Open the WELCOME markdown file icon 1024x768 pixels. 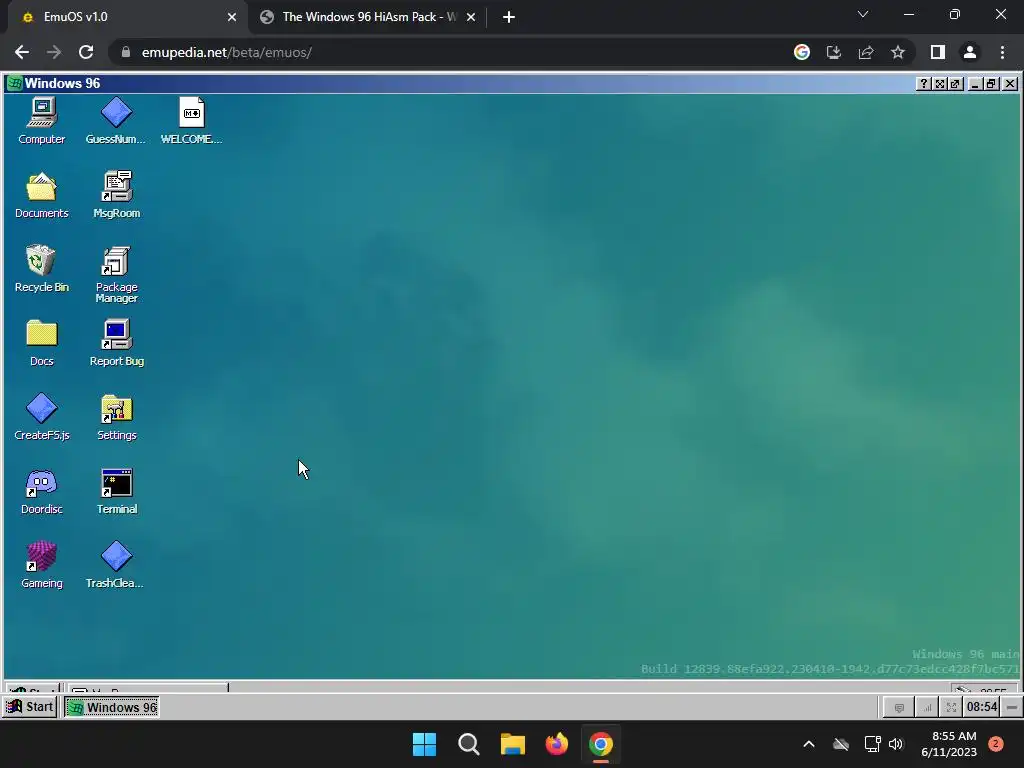[191, 121]
